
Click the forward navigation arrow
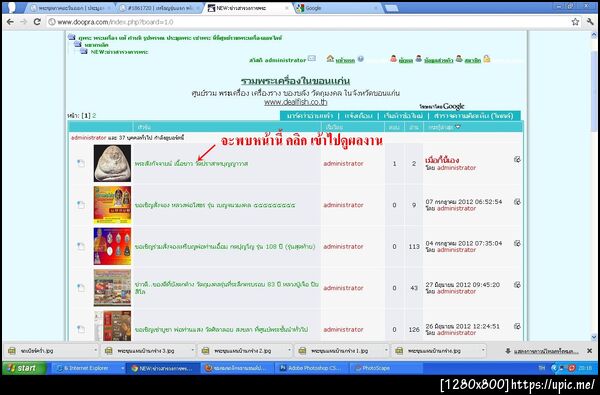click(23, 22)
